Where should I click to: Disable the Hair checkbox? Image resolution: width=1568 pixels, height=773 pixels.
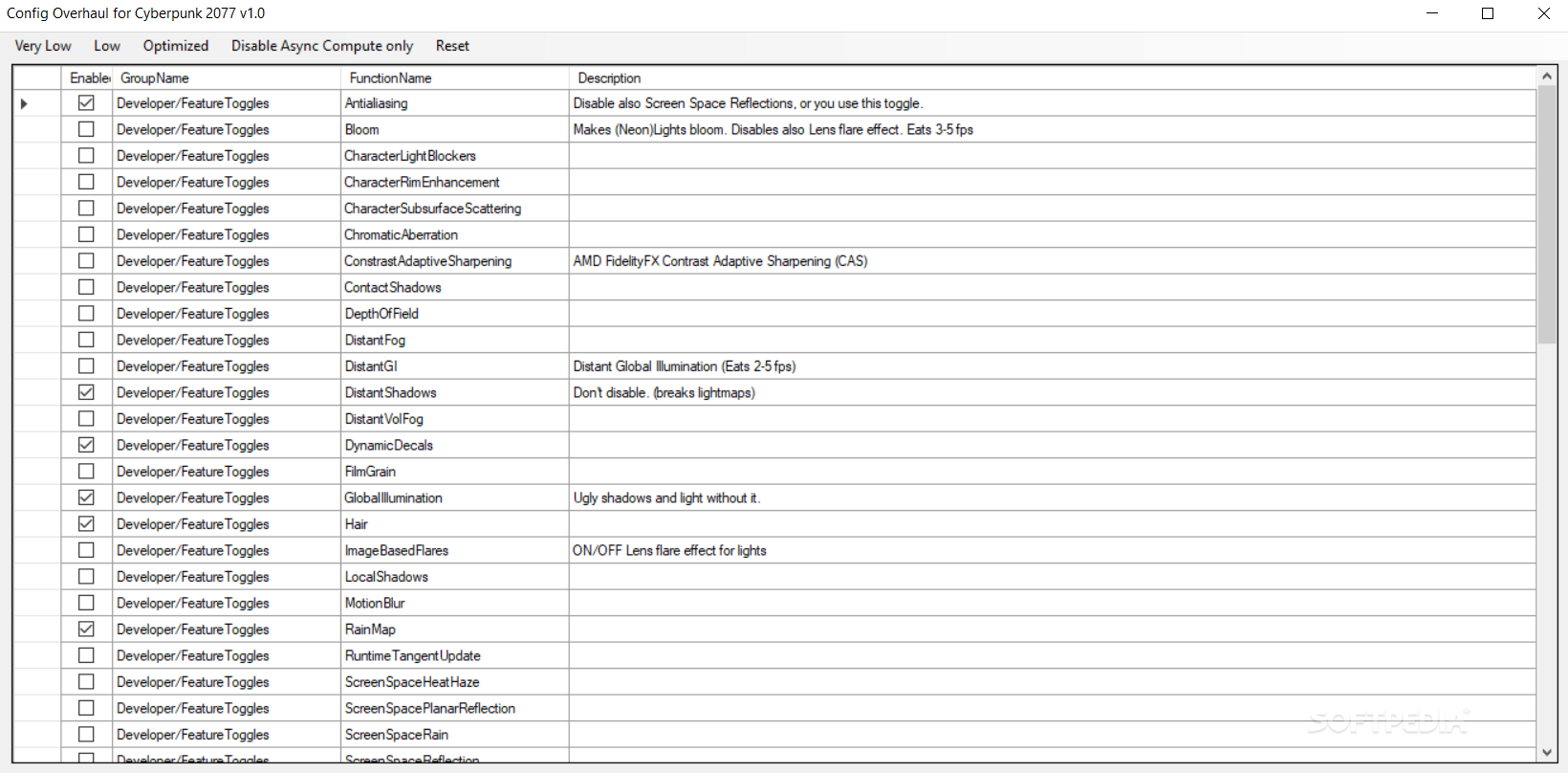point(86,524)
